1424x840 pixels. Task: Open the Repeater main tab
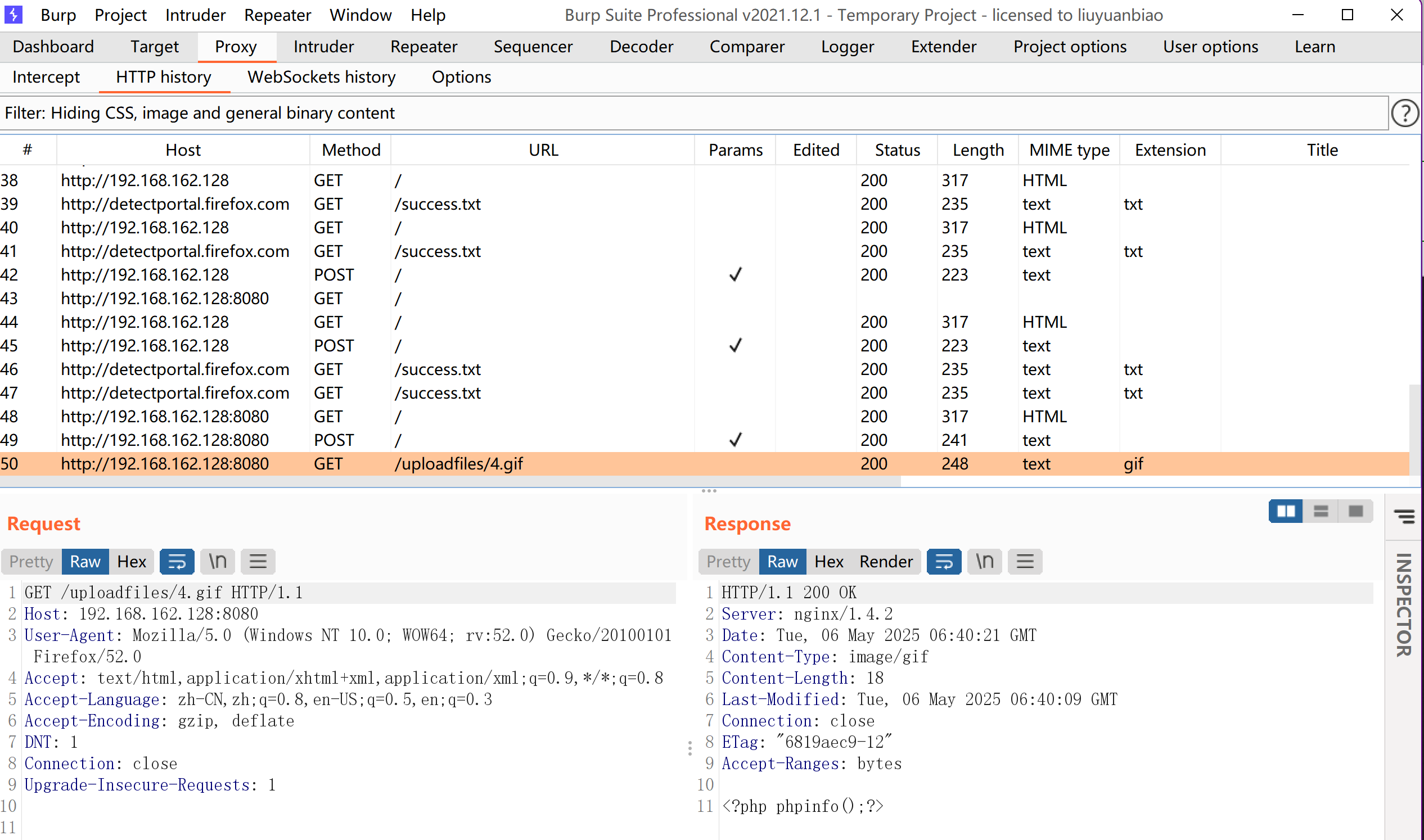pyautogui.click(x=423, y=47)
